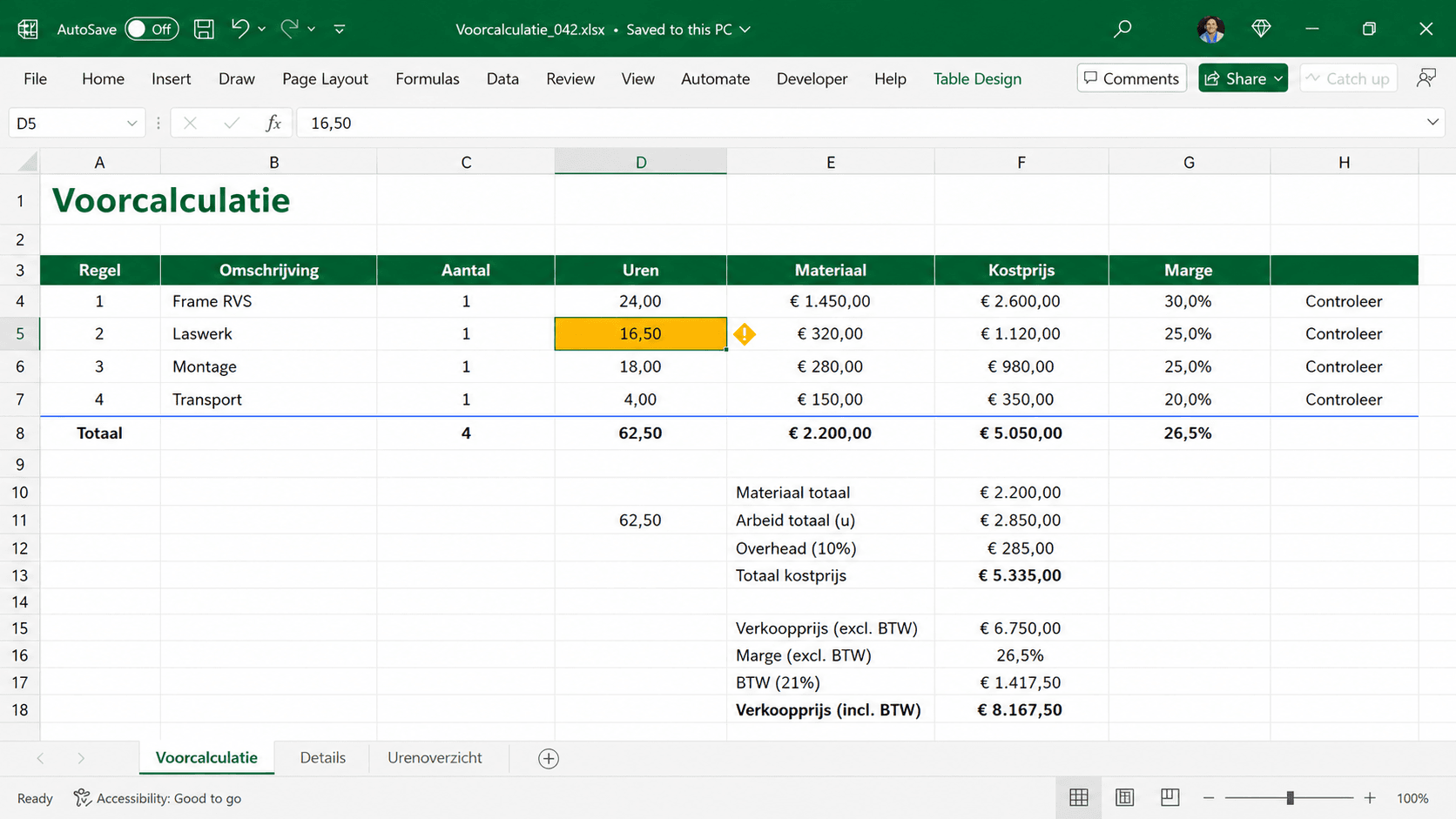Expand the formula bar chevron
The height and width of the screenshot is (819, 1456).
click(x=1432, y=123)
